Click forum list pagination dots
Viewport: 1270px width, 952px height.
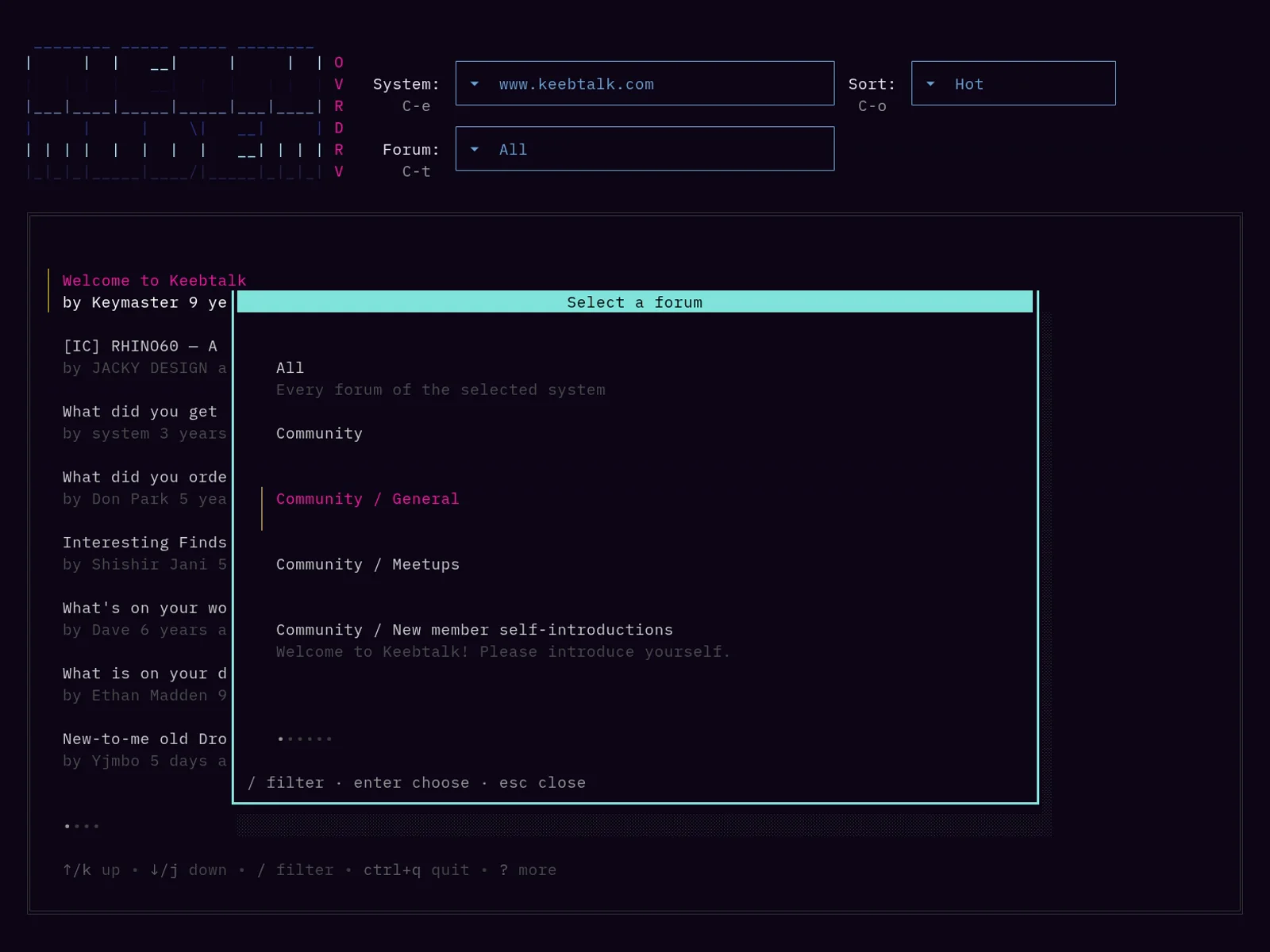[304, 739]
